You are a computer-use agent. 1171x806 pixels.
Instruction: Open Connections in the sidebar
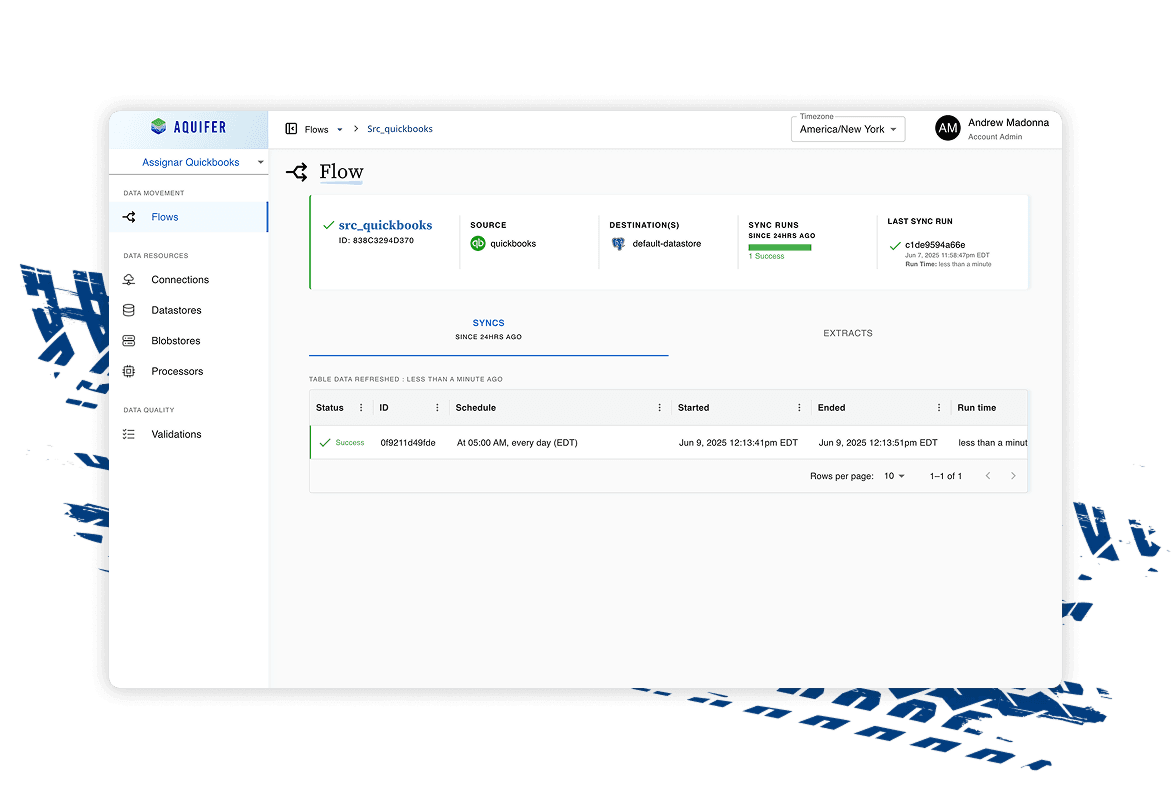point(188,279)
